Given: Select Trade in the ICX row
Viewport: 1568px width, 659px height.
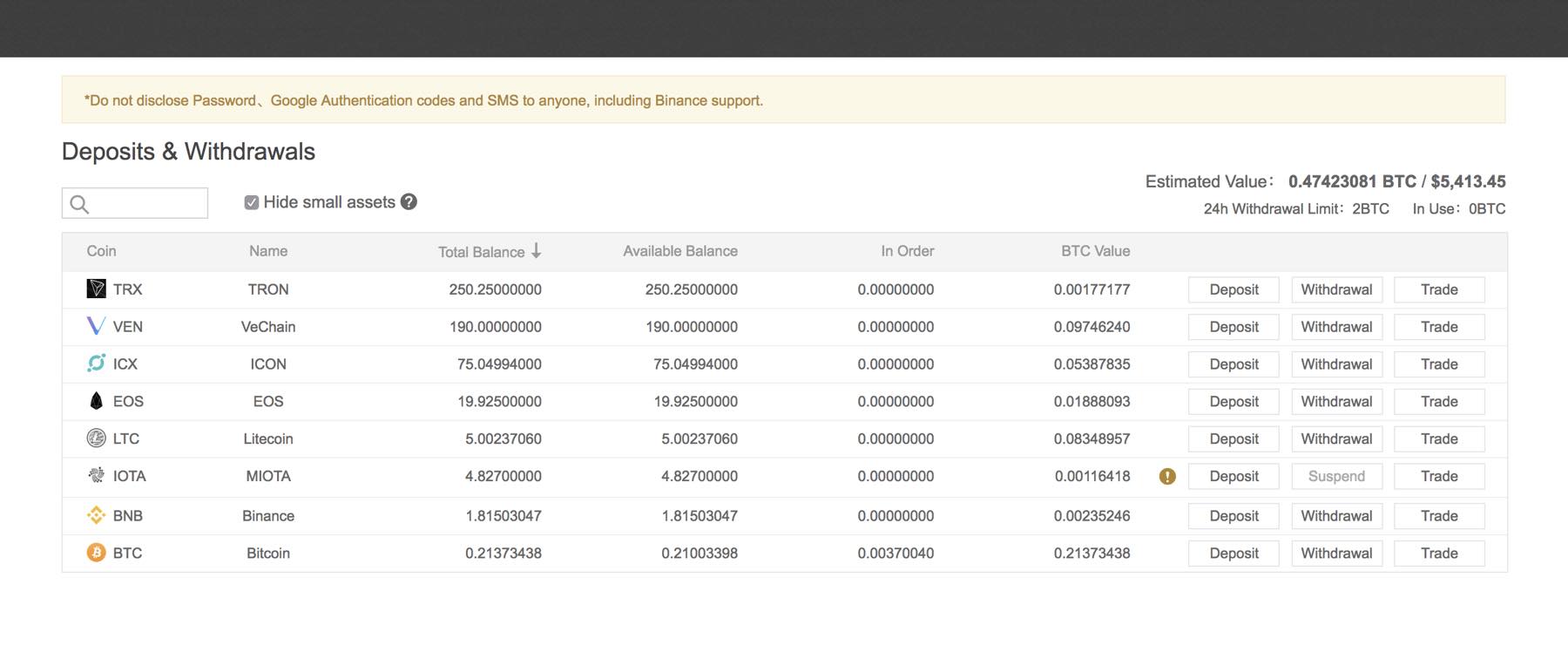Looking at the screenshot, I should tap(1439, 364).
